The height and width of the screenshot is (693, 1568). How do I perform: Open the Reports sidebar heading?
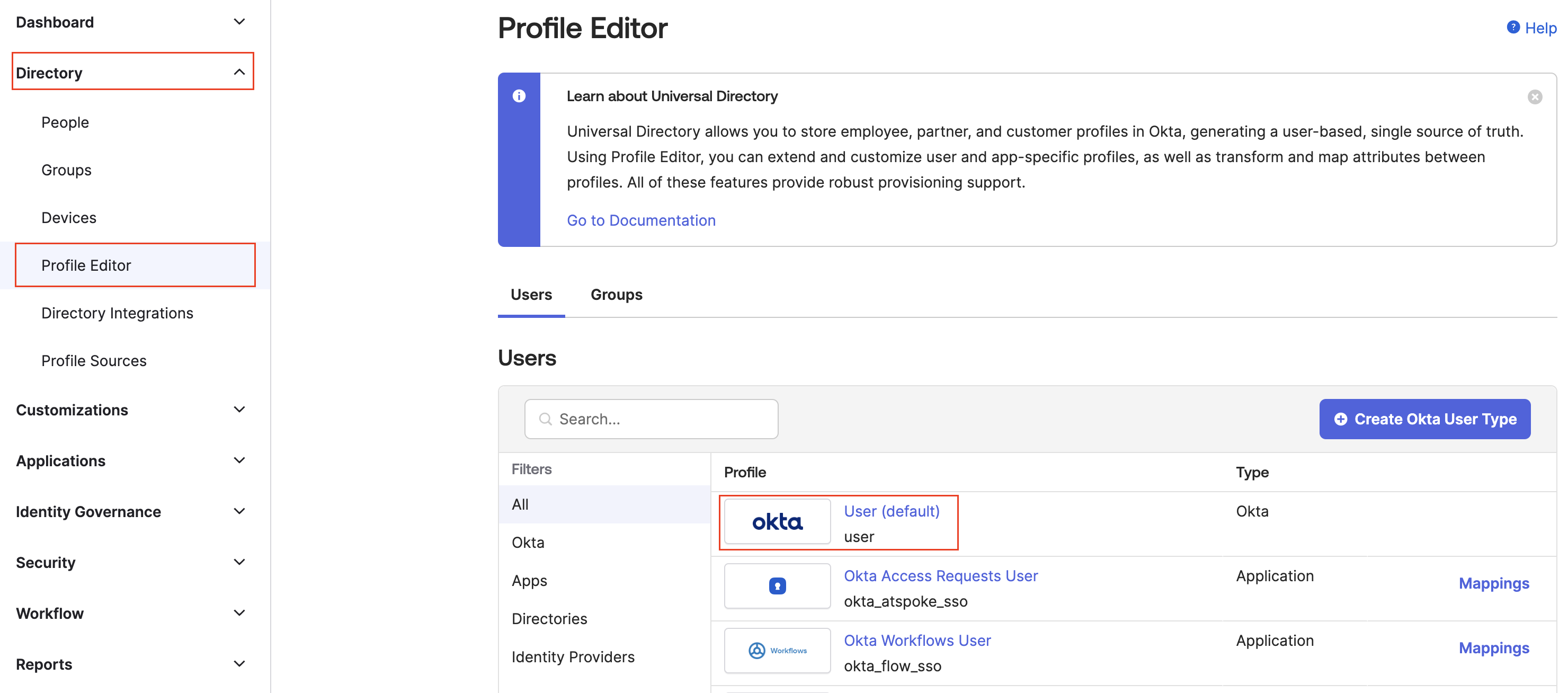(44, 664)
